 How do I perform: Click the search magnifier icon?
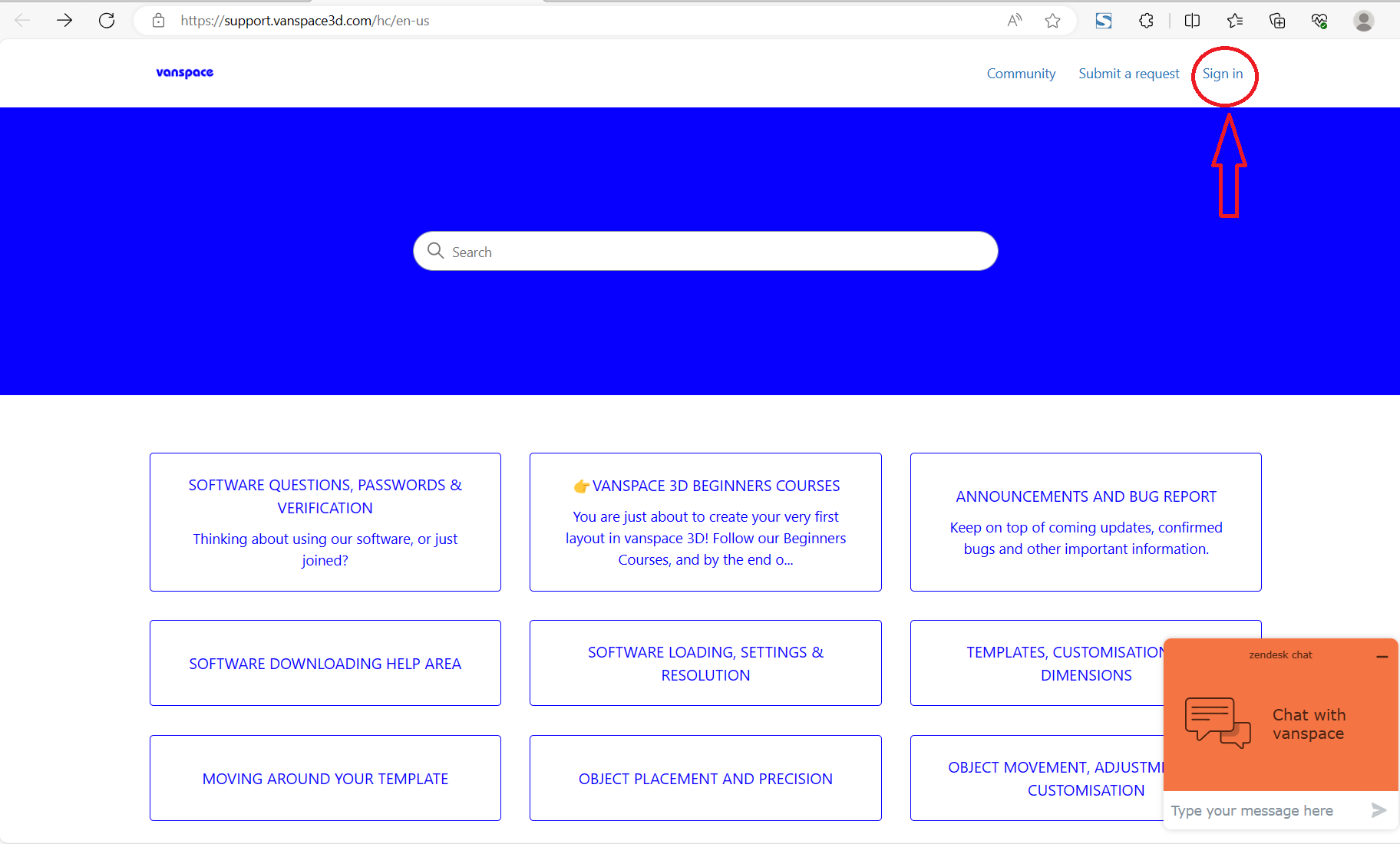(435, 251)
